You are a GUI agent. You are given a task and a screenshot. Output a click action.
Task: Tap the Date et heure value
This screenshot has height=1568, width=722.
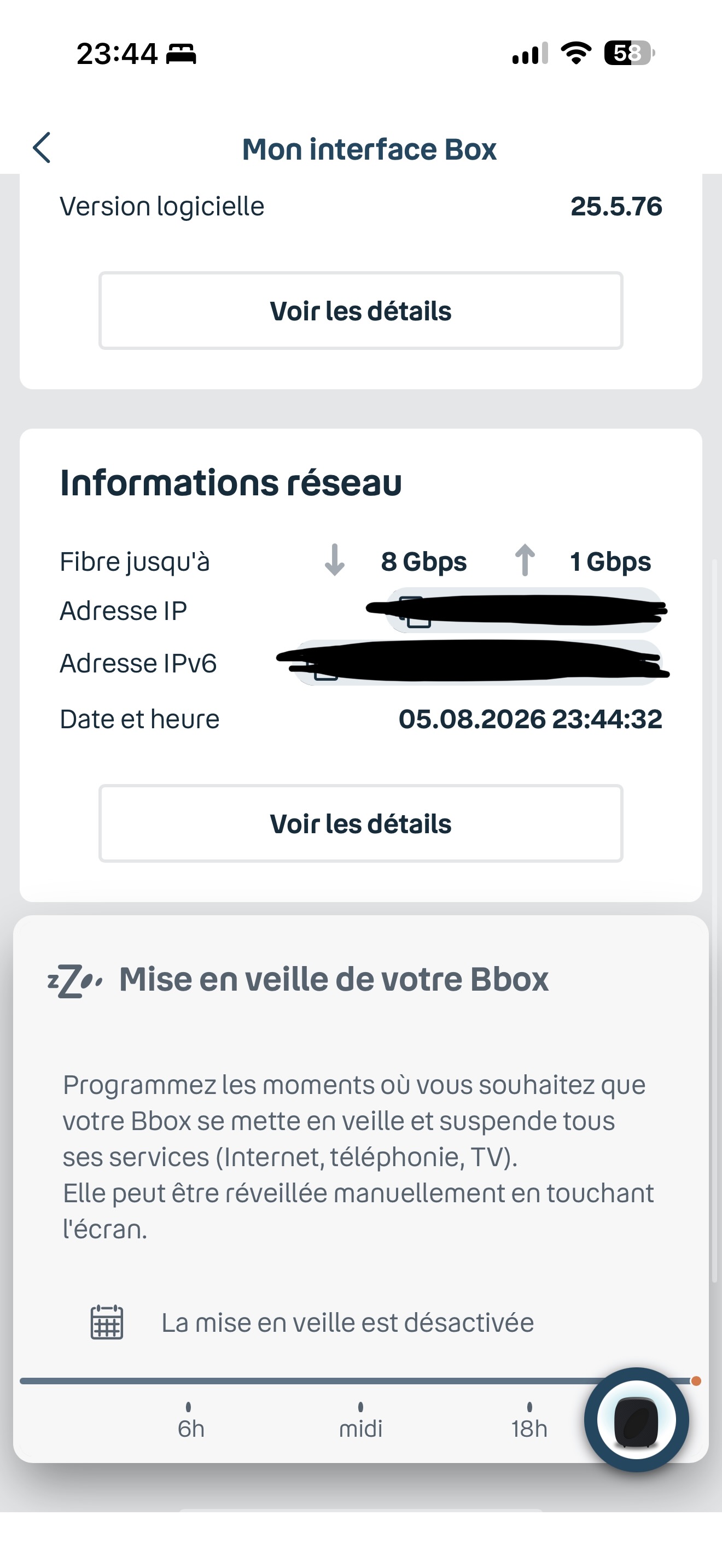click(530, 719)
